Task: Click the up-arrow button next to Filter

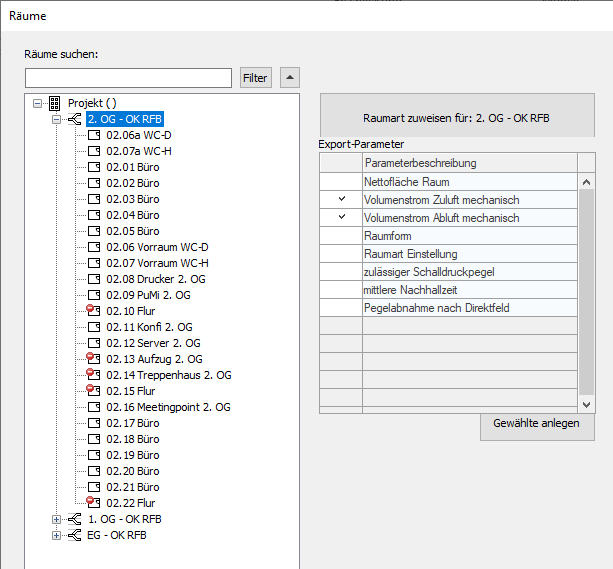Action: (290, 77)
